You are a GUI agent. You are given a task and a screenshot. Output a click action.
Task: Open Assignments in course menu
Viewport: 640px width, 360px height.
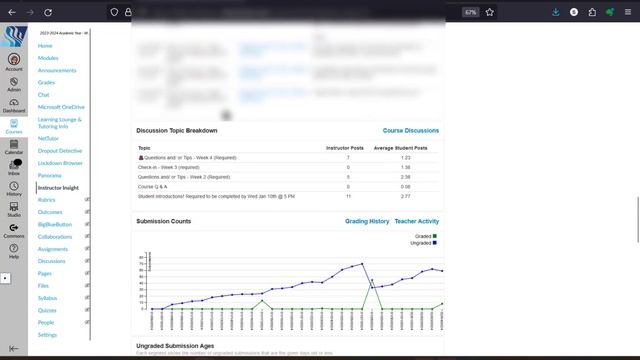click(x=53, y=249)
